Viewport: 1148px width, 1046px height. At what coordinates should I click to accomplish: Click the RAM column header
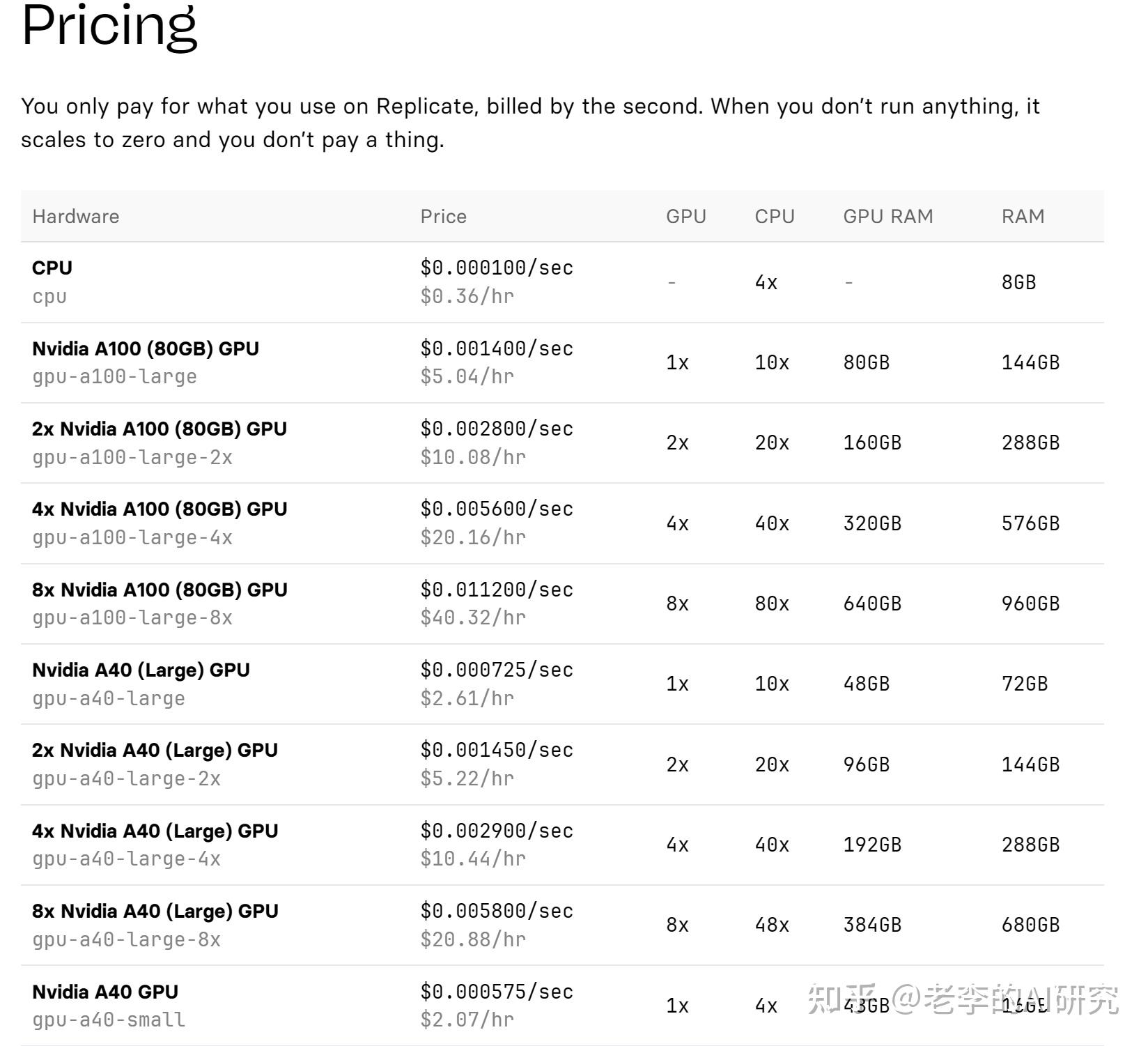click(x=1023, y=217)
